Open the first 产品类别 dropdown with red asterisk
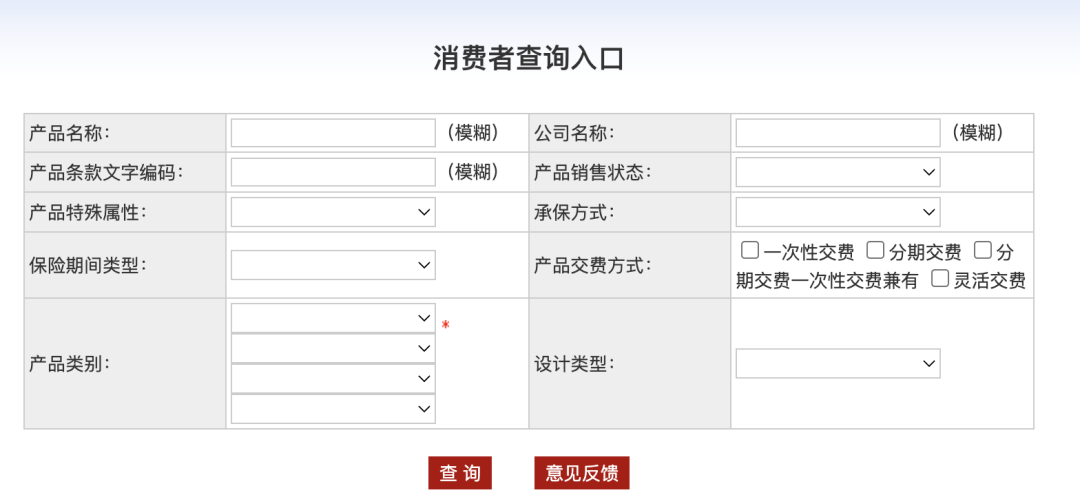The image size is (1080, 497). (x=333, y=318)
